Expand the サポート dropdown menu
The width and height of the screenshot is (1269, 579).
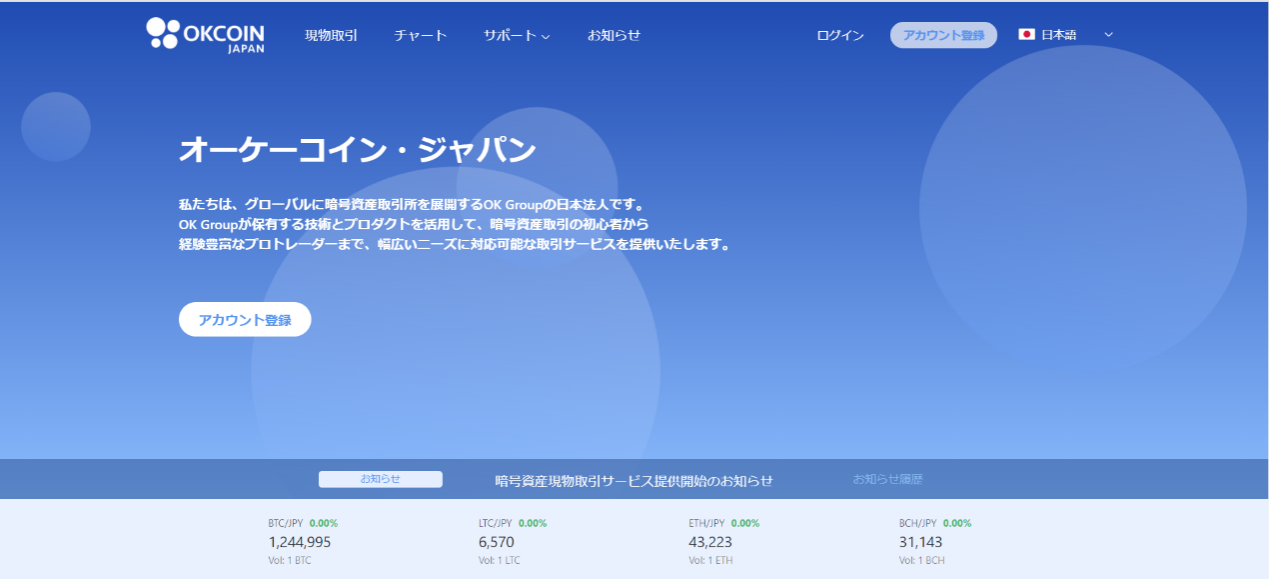517,35
